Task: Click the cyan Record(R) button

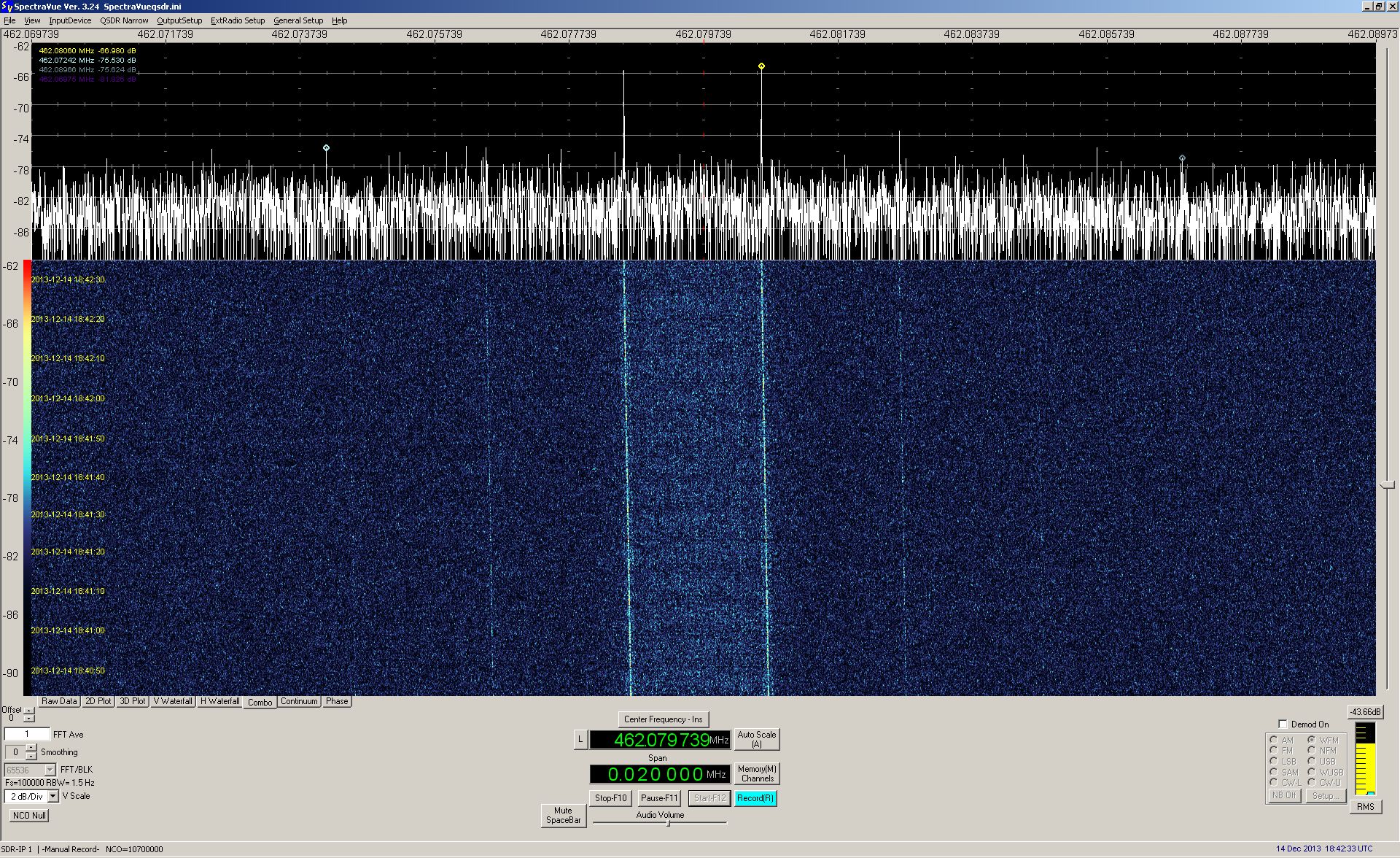Action: click(x=755, y=798)
